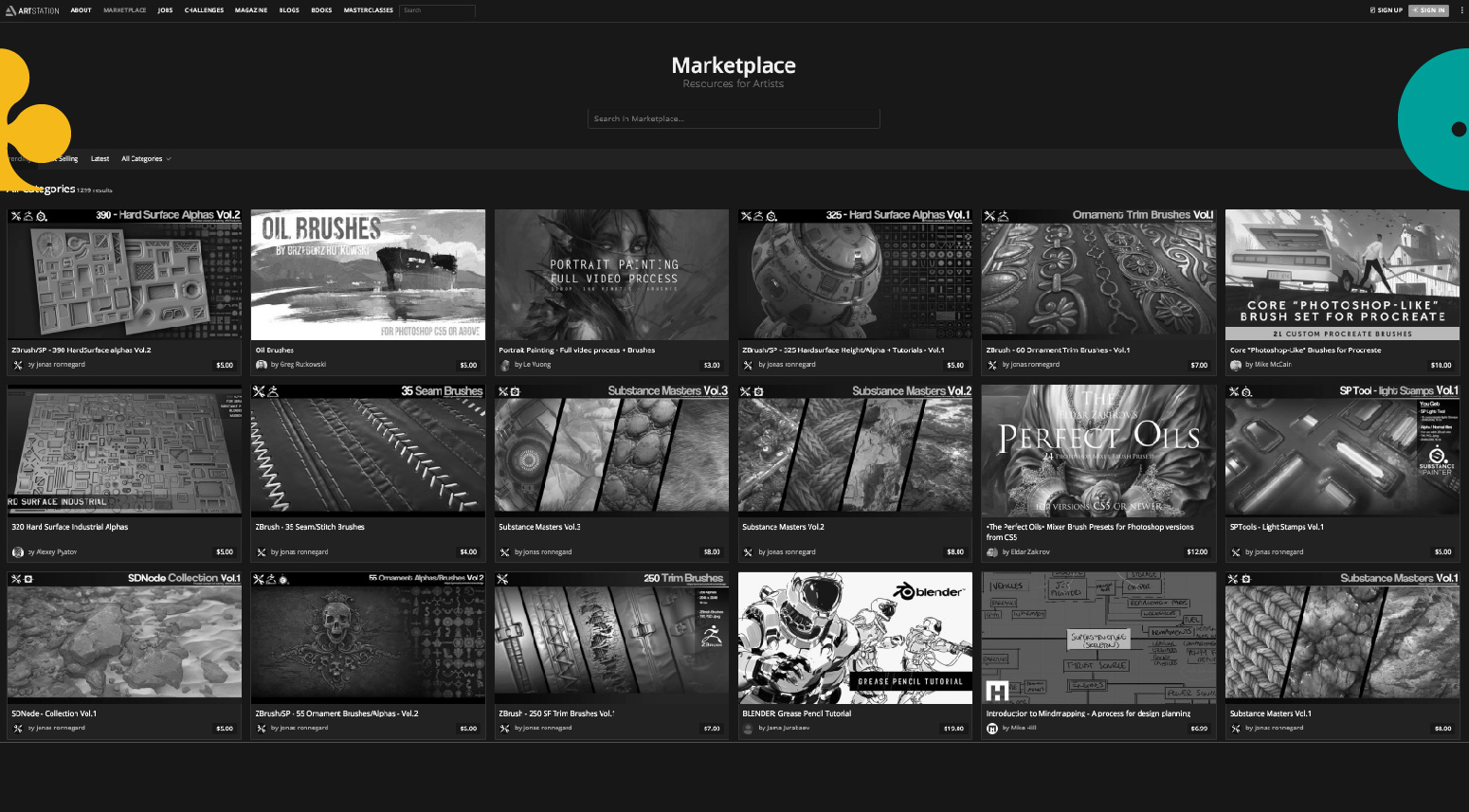Image resolution: width=1469 pixels, height=812 pixels.
Task: Switch to the Latest sorting tab
Action: 100,159
